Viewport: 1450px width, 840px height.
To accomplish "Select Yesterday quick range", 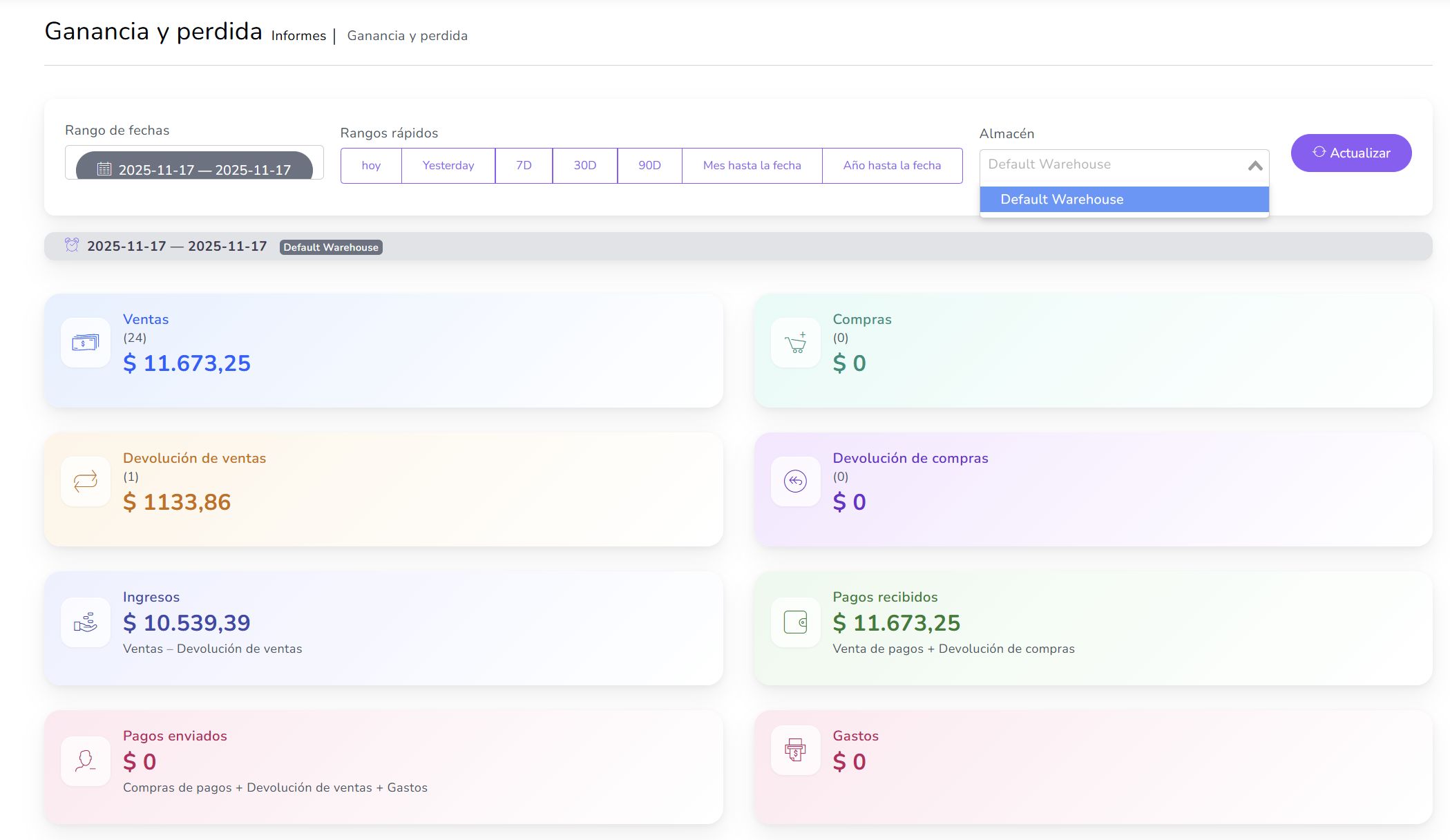I will [448, 166].
